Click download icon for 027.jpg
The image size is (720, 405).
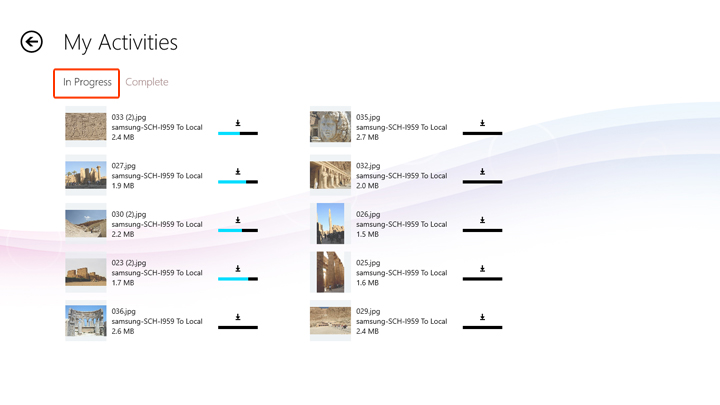tap(238, 172)
